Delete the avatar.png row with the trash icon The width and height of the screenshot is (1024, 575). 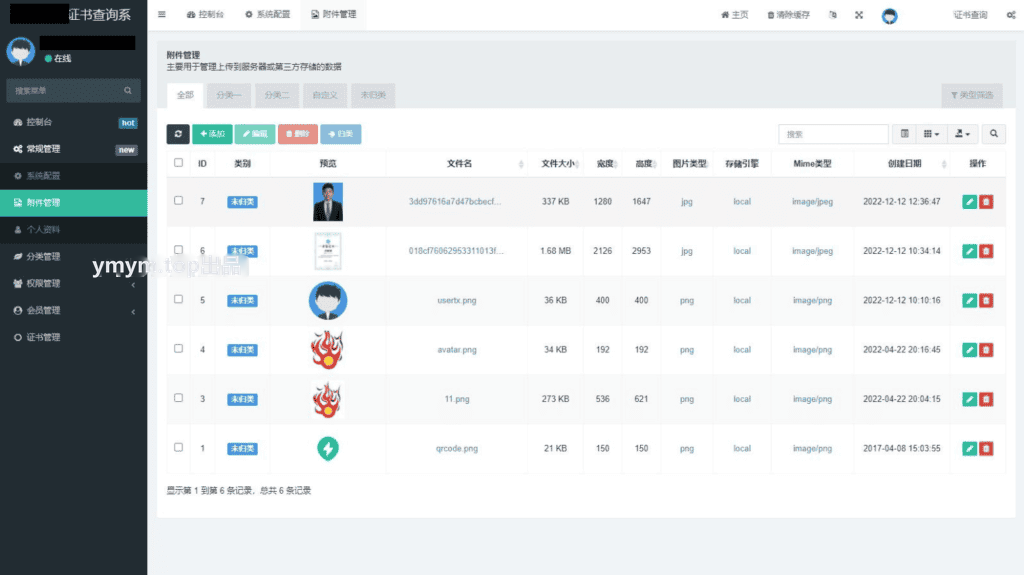pos(986,350)
